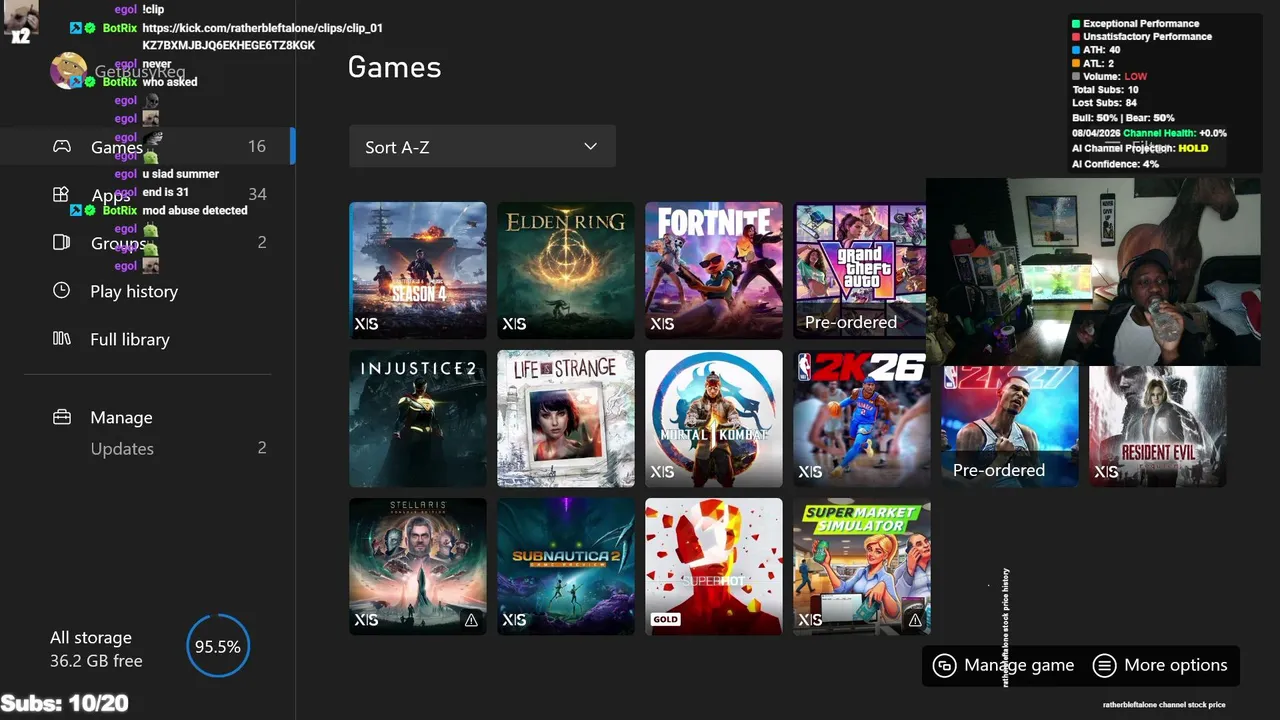This screenshot has height=720, width=1280.
Task: Launch the Superhot cover art
Action: (714, 566)
